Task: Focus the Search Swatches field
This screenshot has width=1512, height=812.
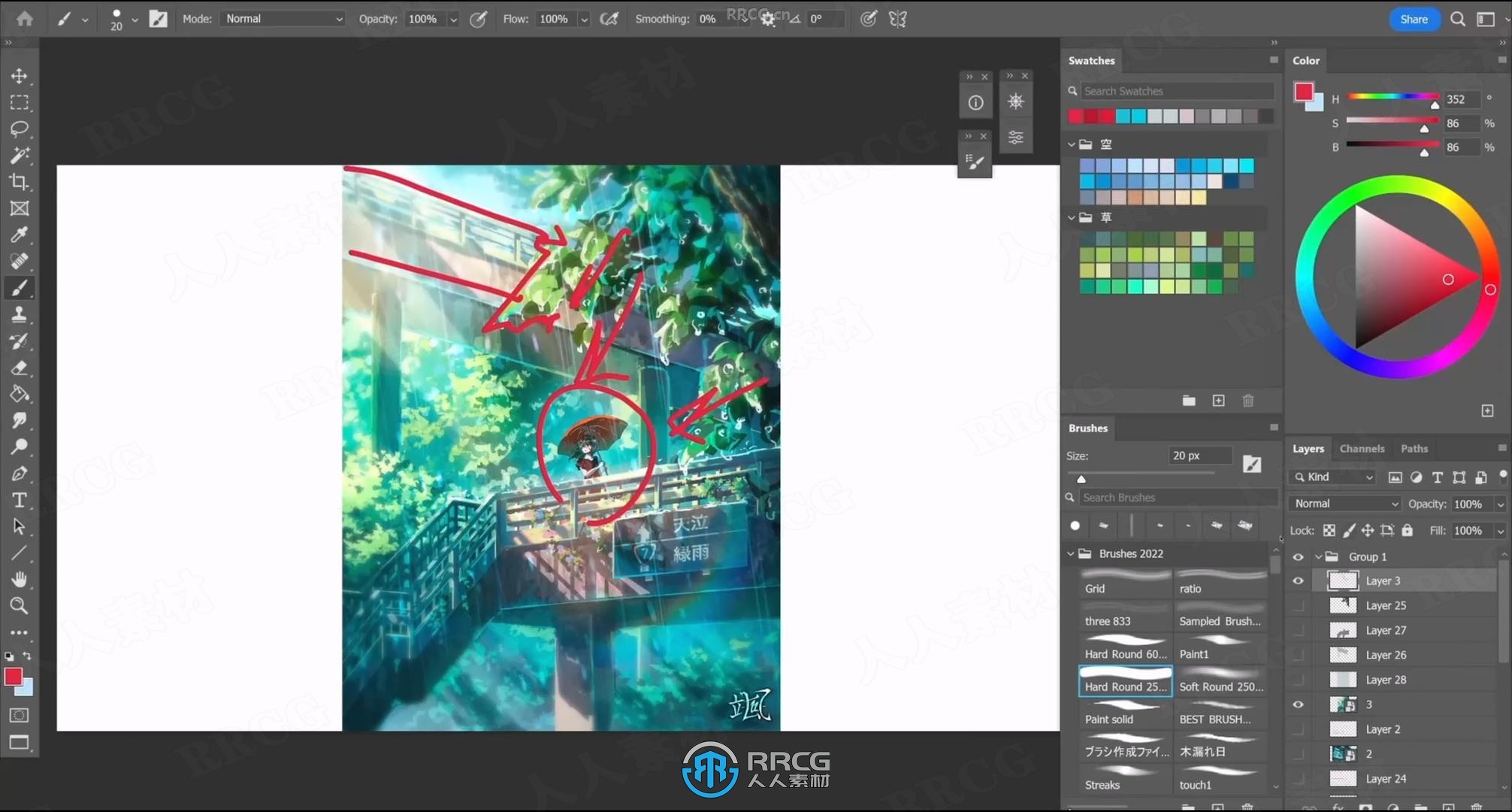Action: (1177, 92)
